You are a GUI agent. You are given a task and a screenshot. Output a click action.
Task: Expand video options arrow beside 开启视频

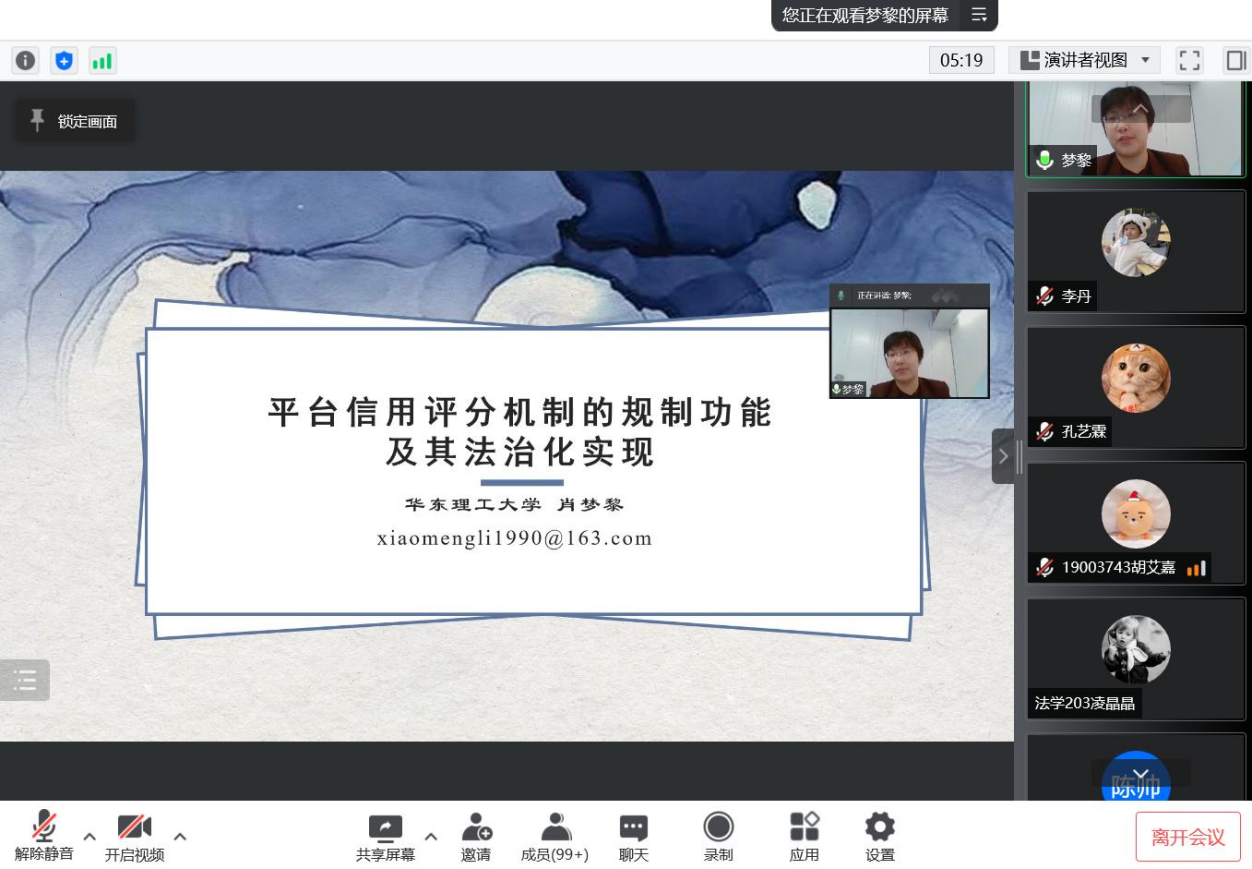pyautogui.click(x=180, y=836)
